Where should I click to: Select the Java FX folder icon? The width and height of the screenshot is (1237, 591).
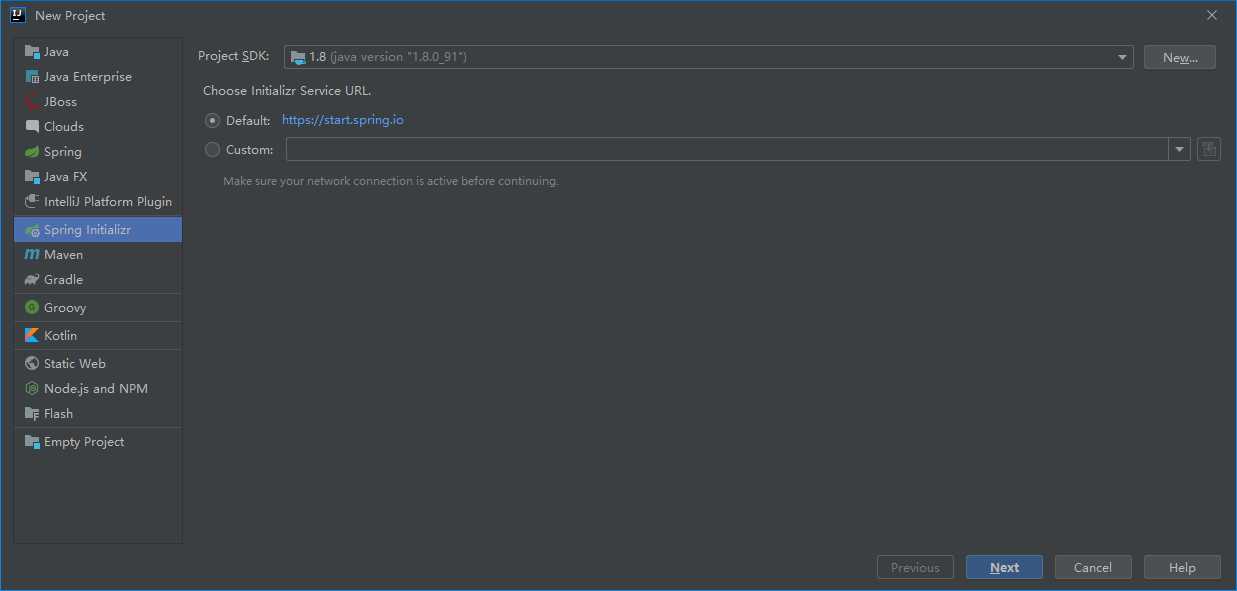click(32, 177)
